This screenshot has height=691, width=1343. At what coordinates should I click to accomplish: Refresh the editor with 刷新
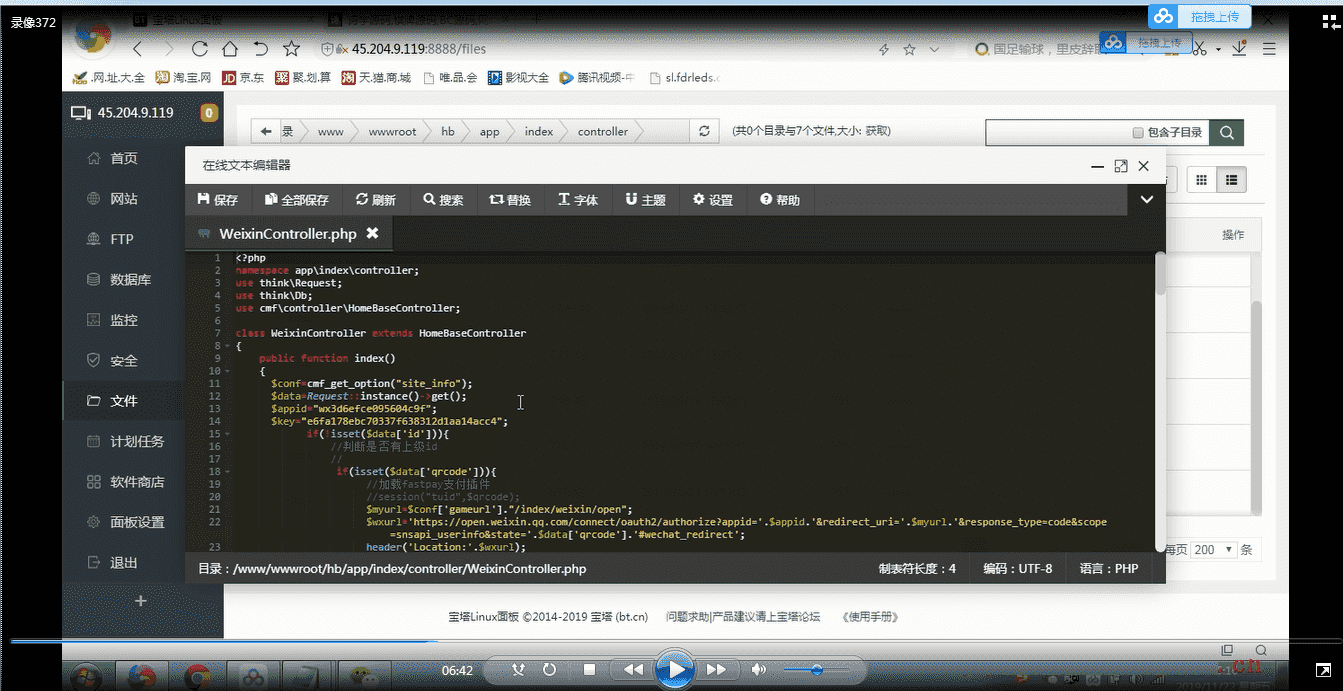click(x=375, y=200)
